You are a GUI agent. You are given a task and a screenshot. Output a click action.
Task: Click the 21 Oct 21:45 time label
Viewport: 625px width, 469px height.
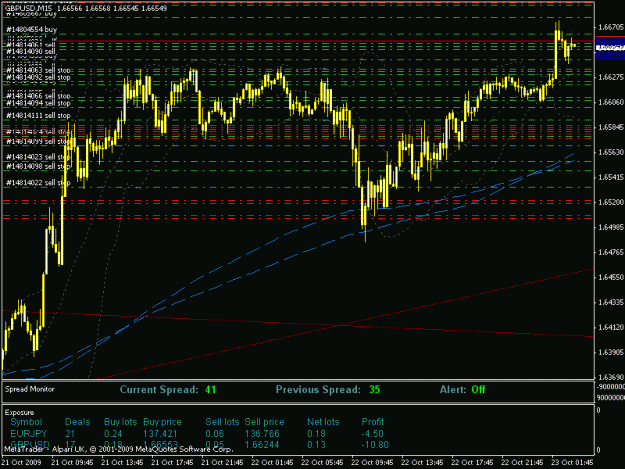pyautogui.click(x=222, y=463)
